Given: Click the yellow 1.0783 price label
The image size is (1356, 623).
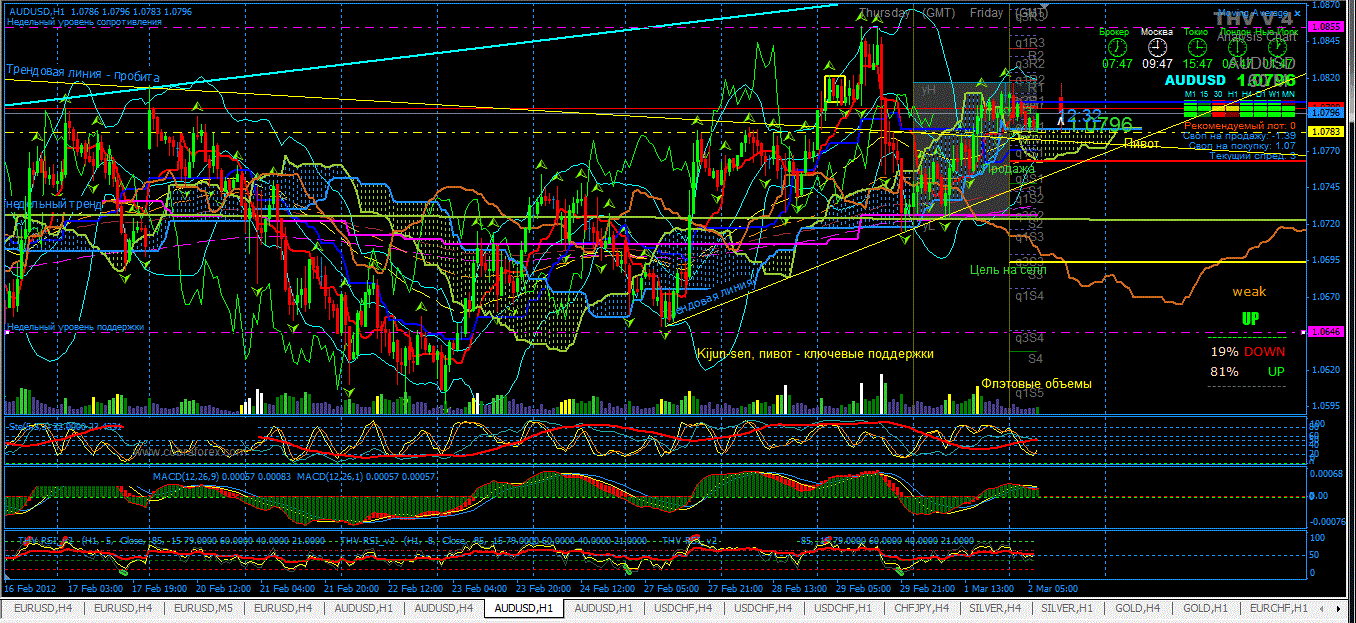Looking at the screenshot, I should pyautogui.click(x=1325, y=131).
